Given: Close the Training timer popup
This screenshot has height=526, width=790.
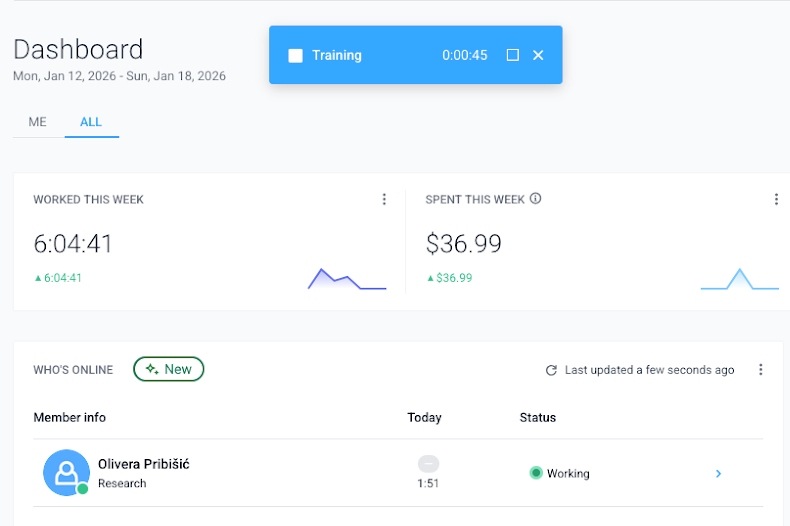Looking at the screenshot, I should pos(538,55).
